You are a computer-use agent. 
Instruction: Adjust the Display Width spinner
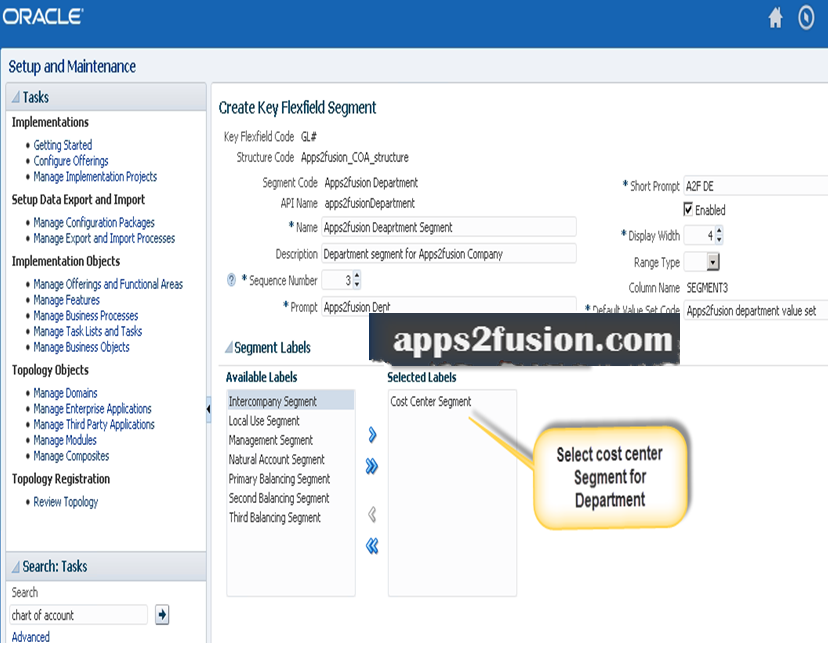(719, 235)
